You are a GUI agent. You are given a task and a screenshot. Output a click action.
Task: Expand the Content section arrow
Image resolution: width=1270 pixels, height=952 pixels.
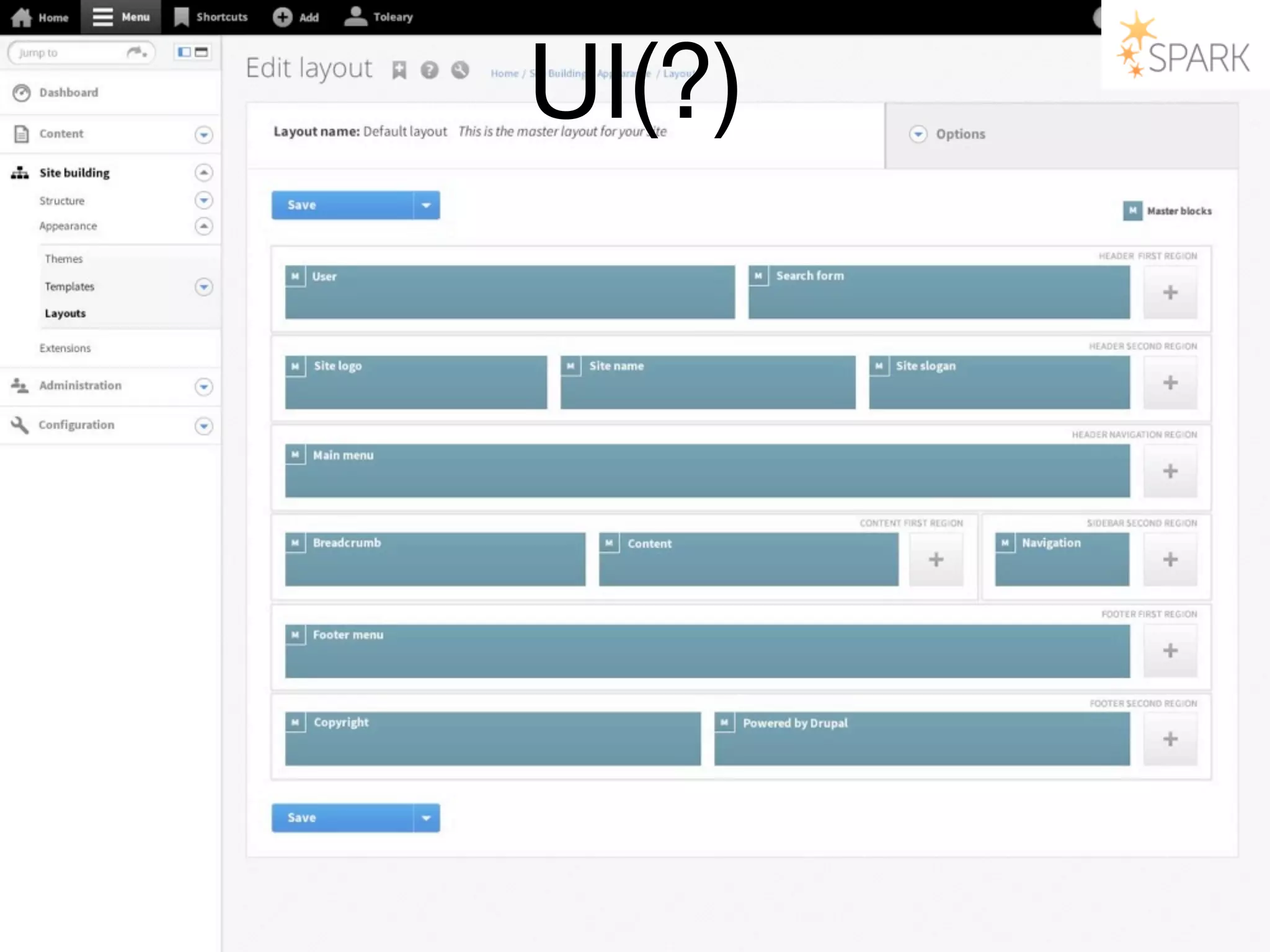pos(203,134)
